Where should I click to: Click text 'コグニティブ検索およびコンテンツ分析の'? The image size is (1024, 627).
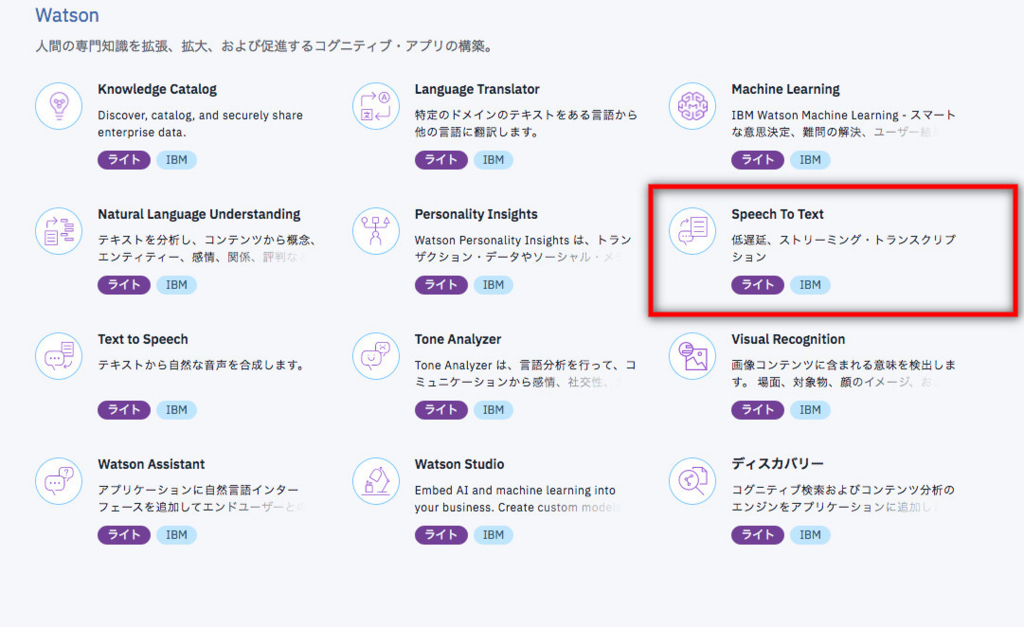pyautogui.click(x=843, y=490)
